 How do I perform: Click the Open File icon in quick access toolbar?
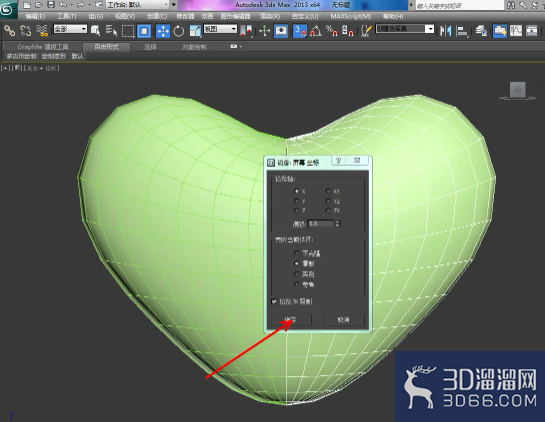(x=39, y=5)
